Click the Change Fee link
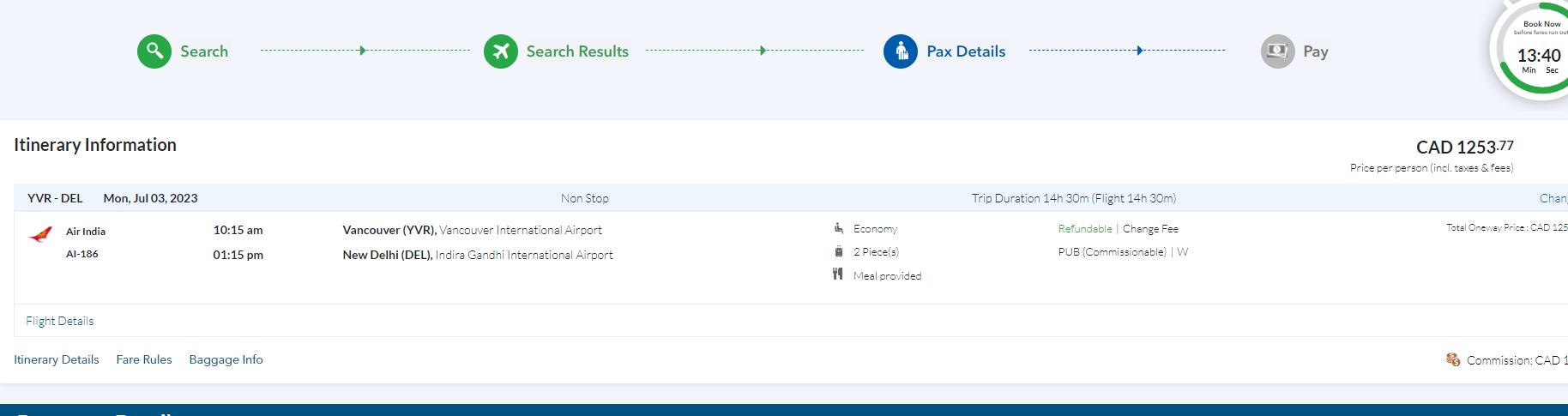This screenshot has width=1568, height=416. 1150,229
